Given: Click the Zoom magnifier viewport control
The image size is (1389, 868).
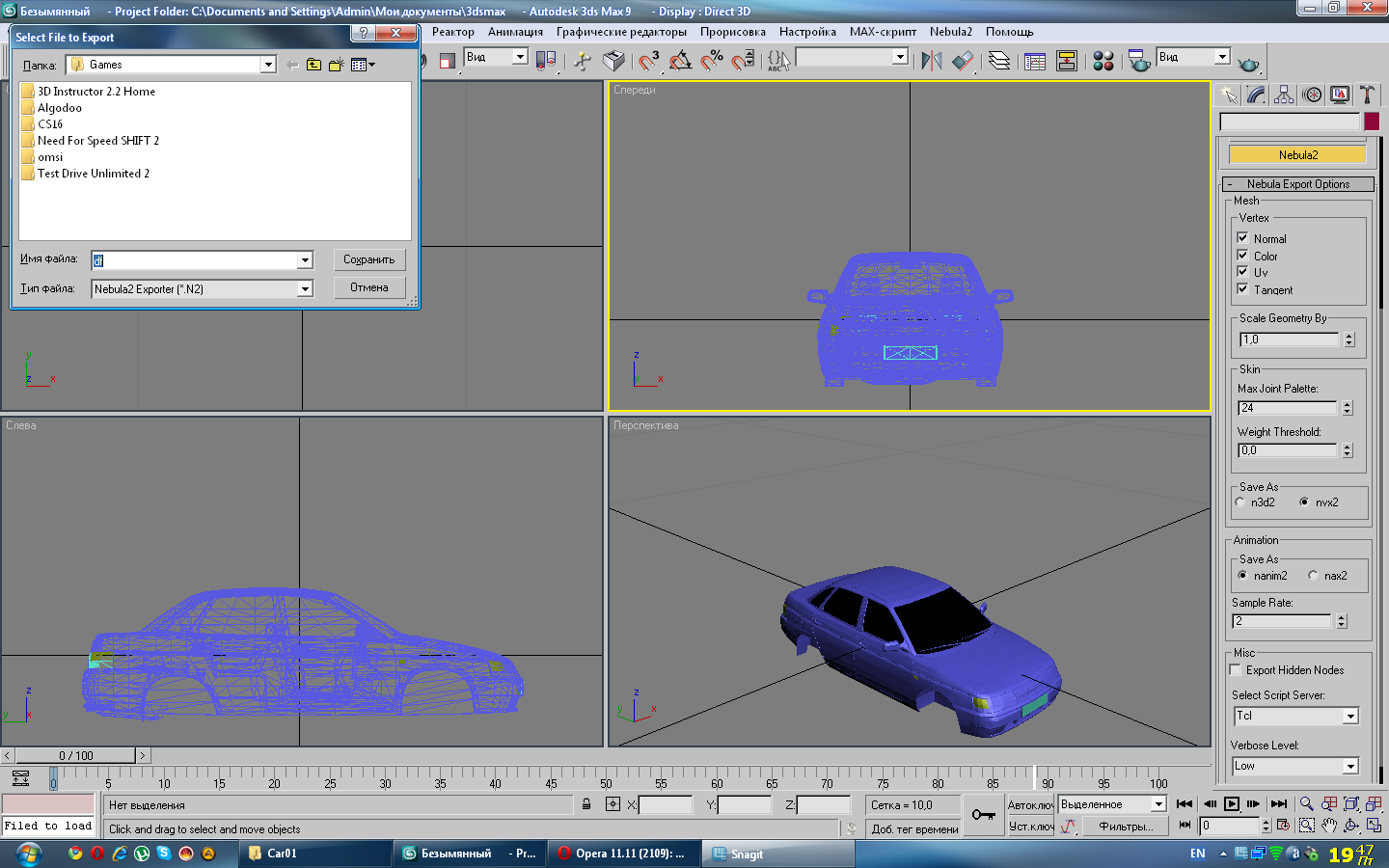Looking at the screenshot, I should (x=1306, y=803).
